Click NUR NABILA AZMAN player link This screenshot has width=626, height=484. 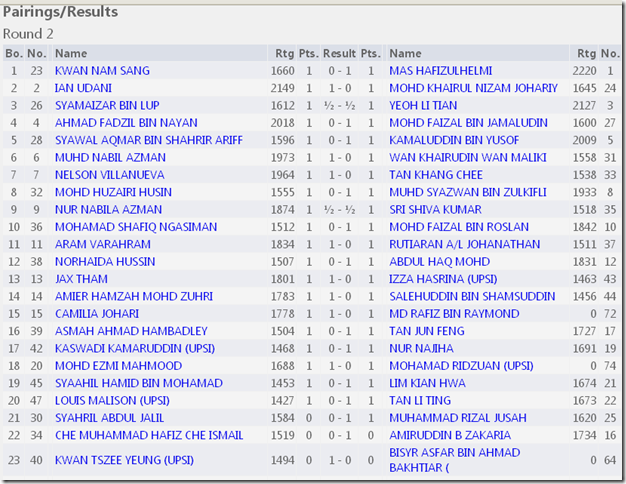[108, 210]
